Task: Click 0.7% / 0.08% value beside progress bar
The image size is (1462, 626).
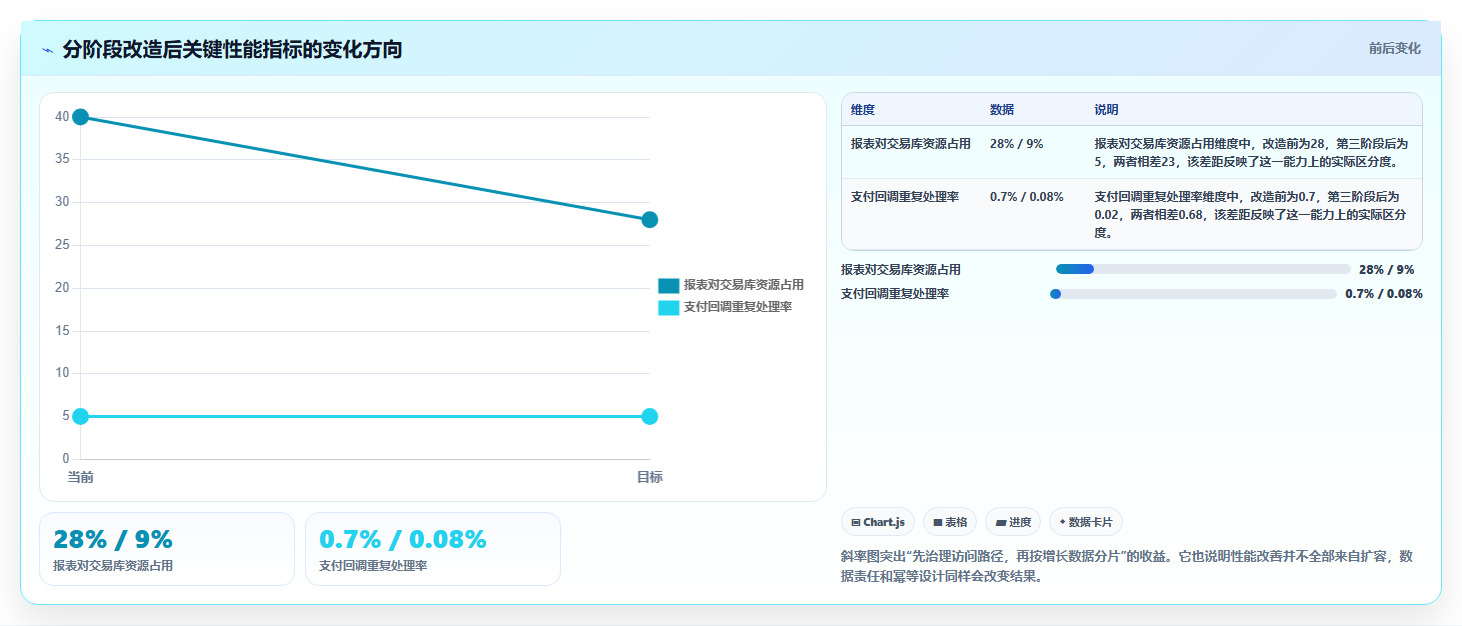Action: coord(1383,294)
